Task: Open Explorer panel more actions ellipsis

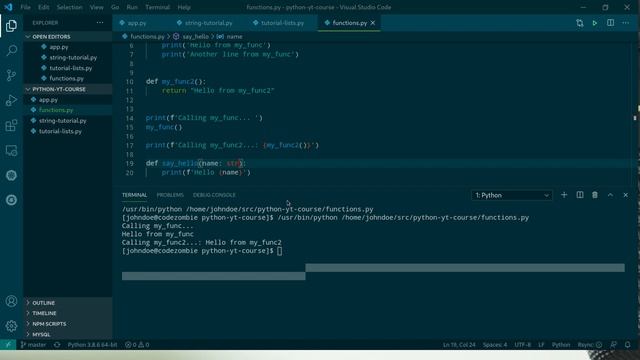Action: [100, 23]
